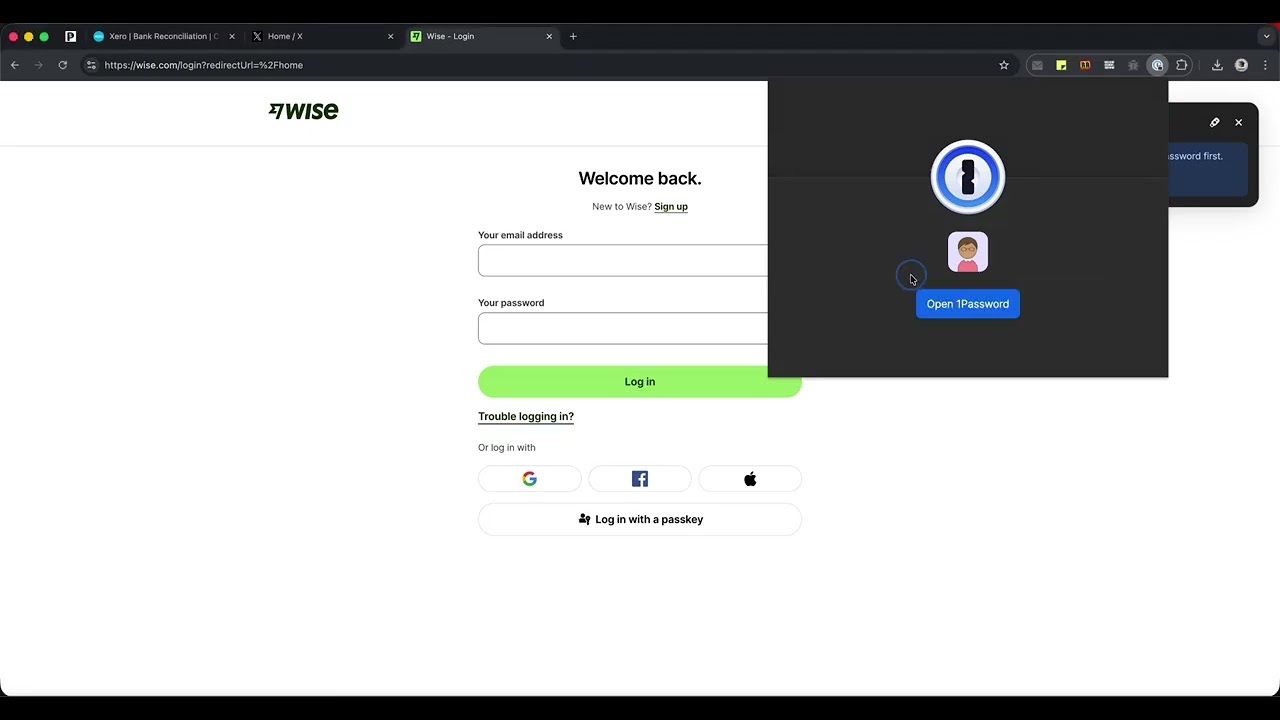Open a new browser tab
This screenshot has width=1280, height=720.
pyautogui.click(x=573, y=36)
